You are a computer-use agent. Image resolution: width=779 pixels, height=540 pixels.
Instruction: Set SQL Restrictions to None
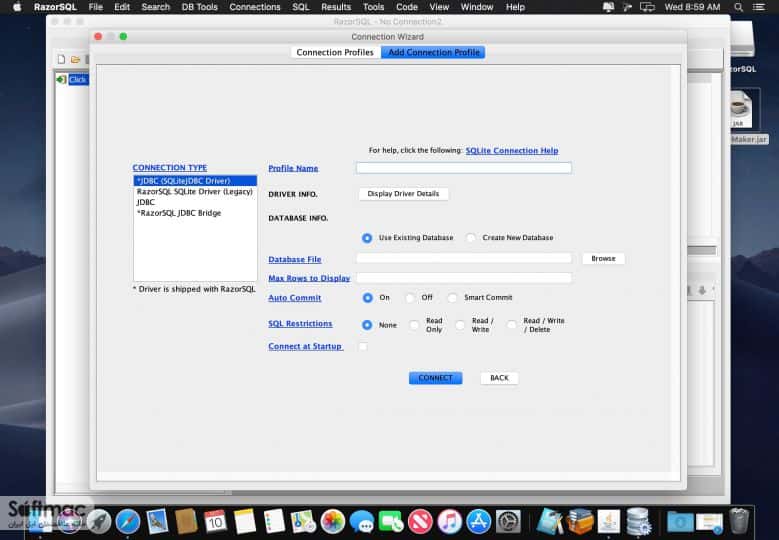pos(367,325)
